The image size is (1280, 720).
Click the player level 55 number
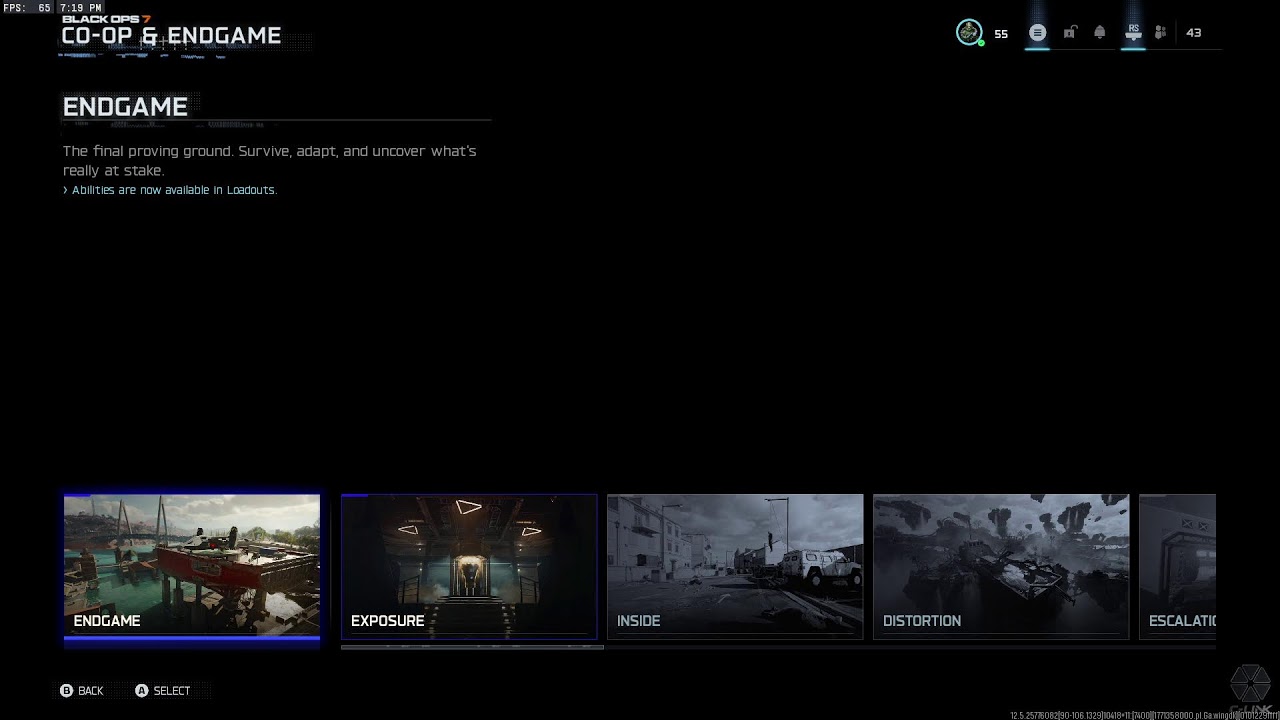[1001, 34]
